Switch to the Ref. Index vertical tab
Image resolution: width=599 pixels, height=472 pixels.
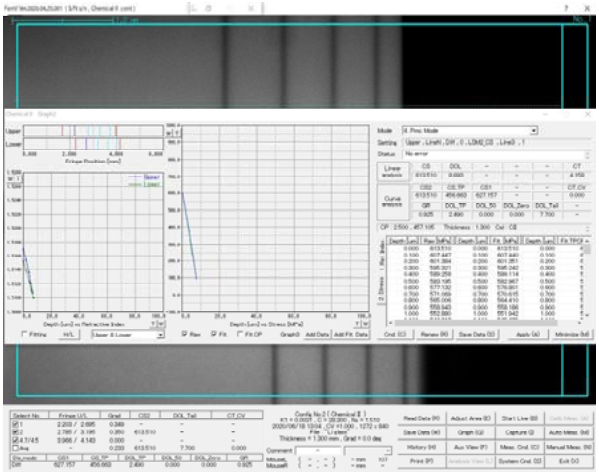pos(381,255)
